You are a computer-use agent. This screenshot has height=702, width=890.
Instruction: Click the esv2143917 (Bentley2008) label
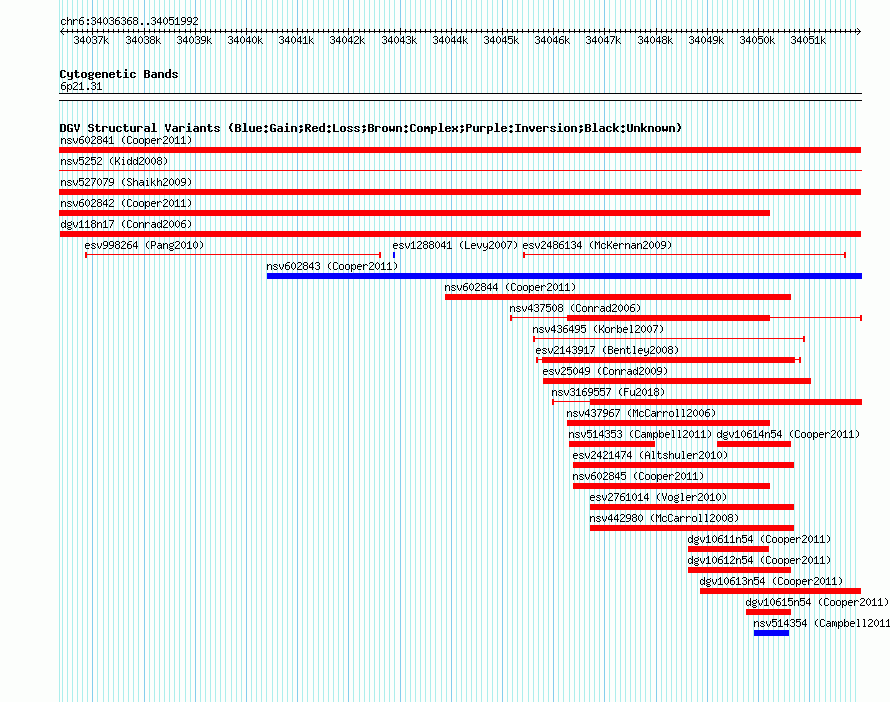607,350
